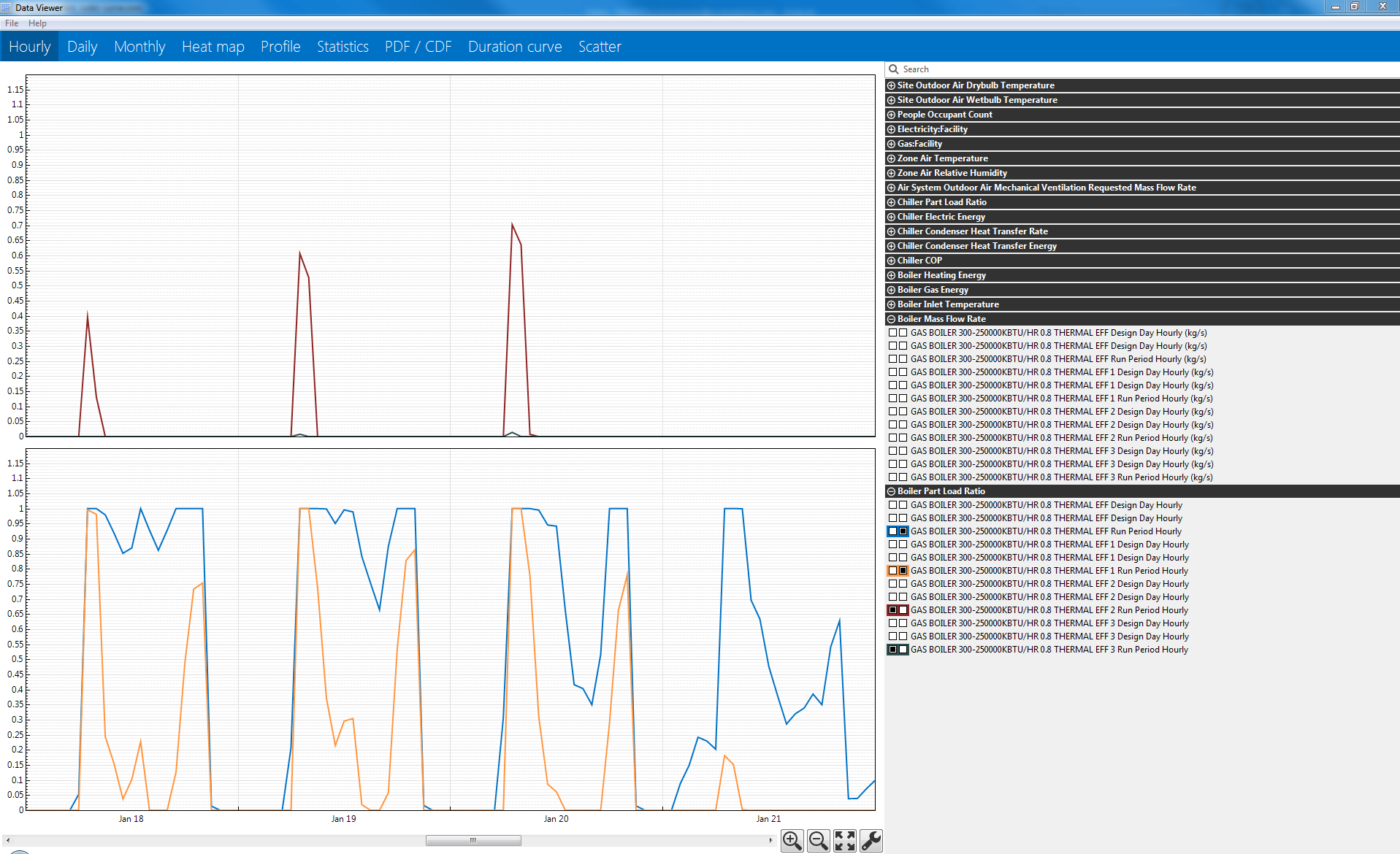The height and width of the screenshot is (854, 1400).
Task: Check left checkbox of orange EFF 1 Run Period Hourly
Action: pyautogui.click(x=892, y=571)
